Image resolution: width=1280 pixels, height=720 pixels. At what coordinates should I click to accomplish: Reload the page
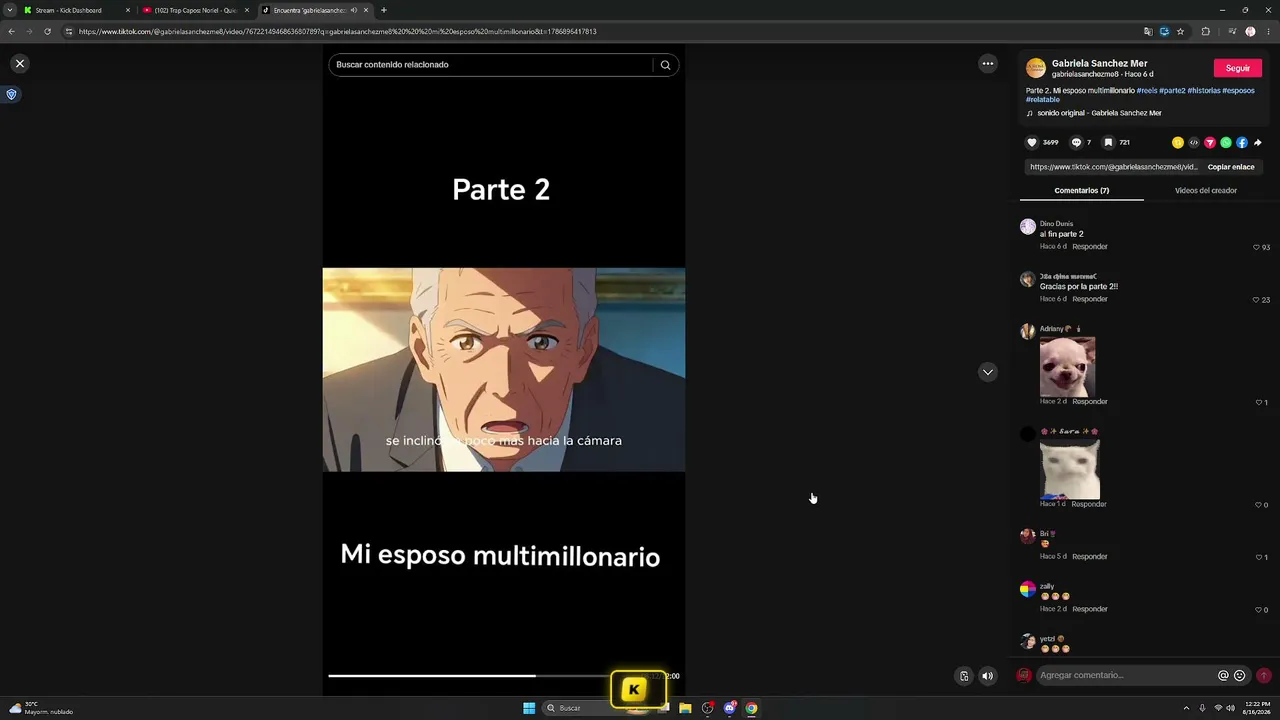pyautogui.click(x=47, y=32)
